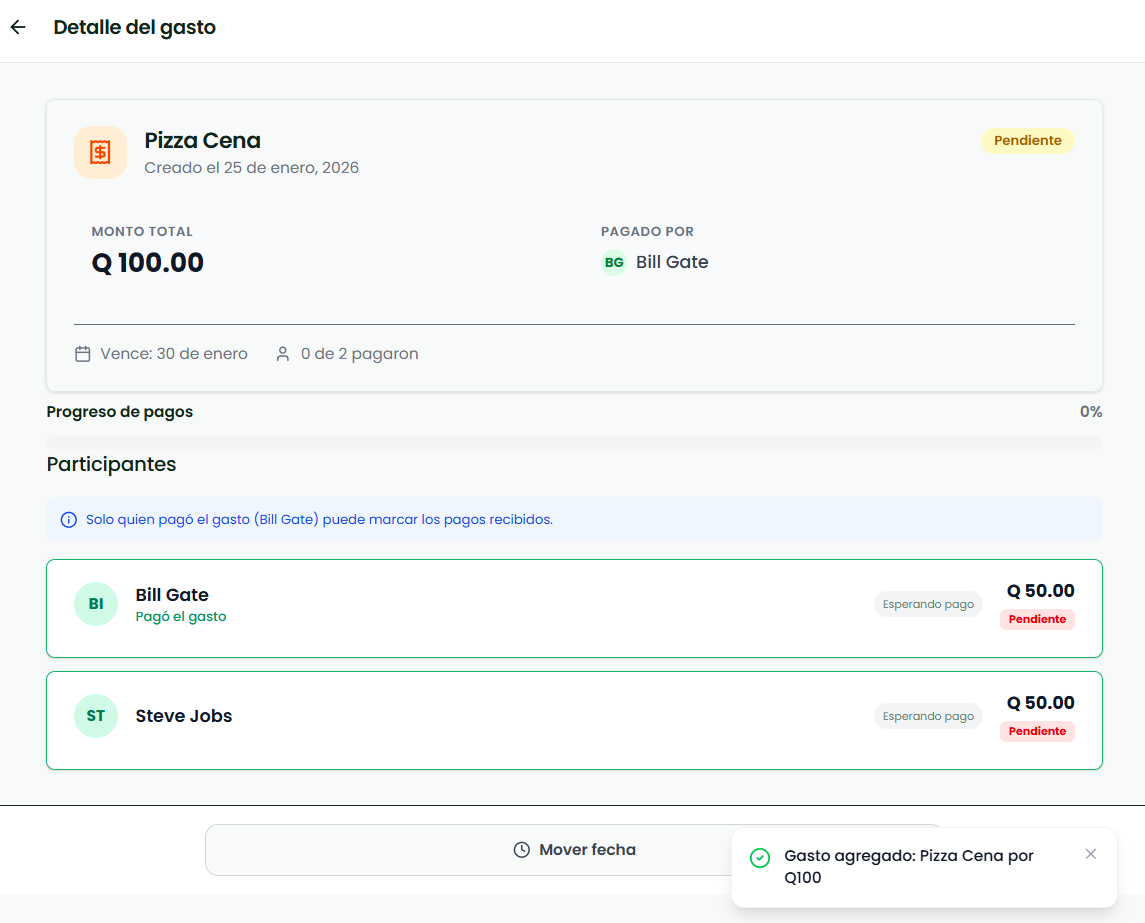Click the orange receipt icon for Pizza Cena
Viewport: 1145px width, 923px height.
100,152
